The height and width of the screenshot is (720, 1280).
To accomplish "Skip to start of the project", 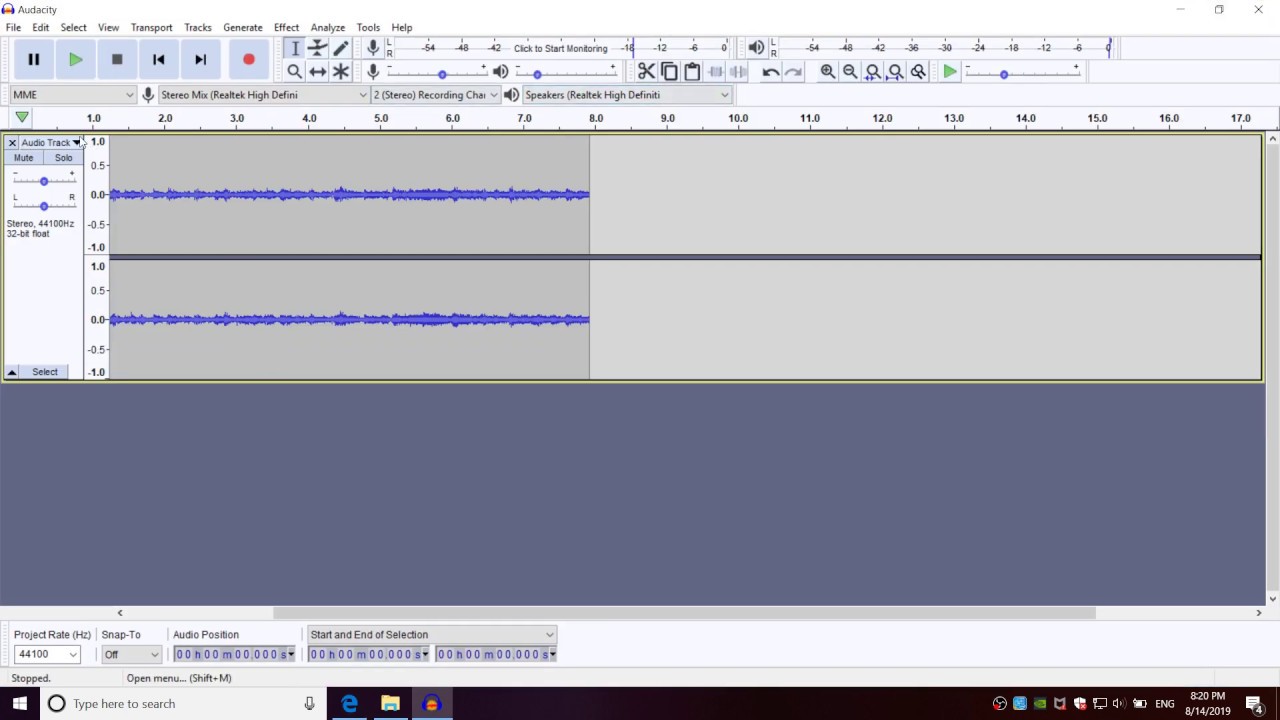I will [158, 60].
